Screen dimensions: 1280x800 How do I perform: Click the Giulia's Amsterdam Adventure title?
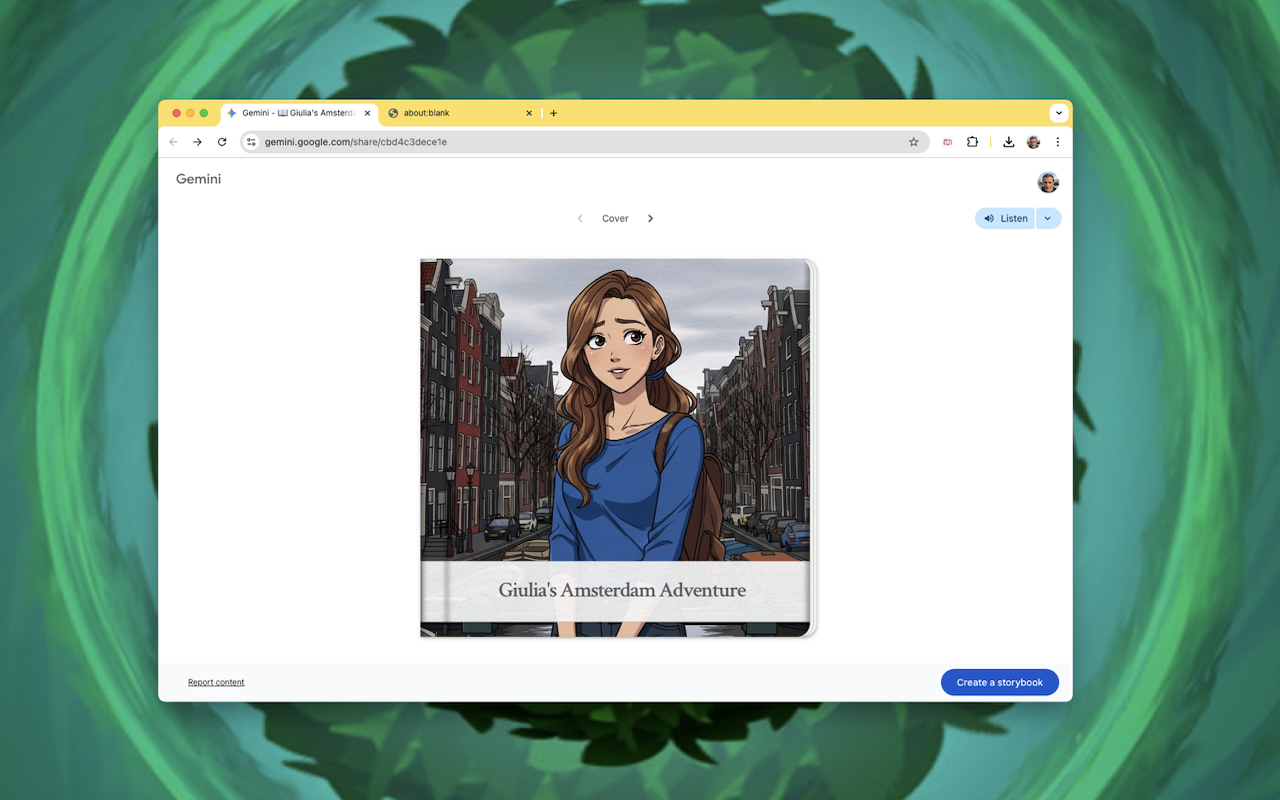[x=622, y=590]
